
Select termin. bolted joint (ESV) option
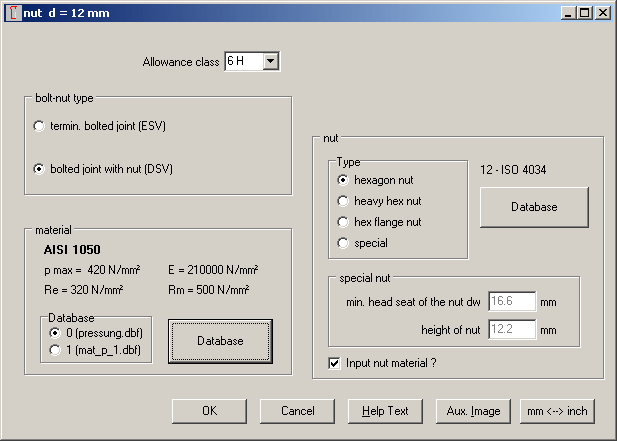(x=39, y=126)
